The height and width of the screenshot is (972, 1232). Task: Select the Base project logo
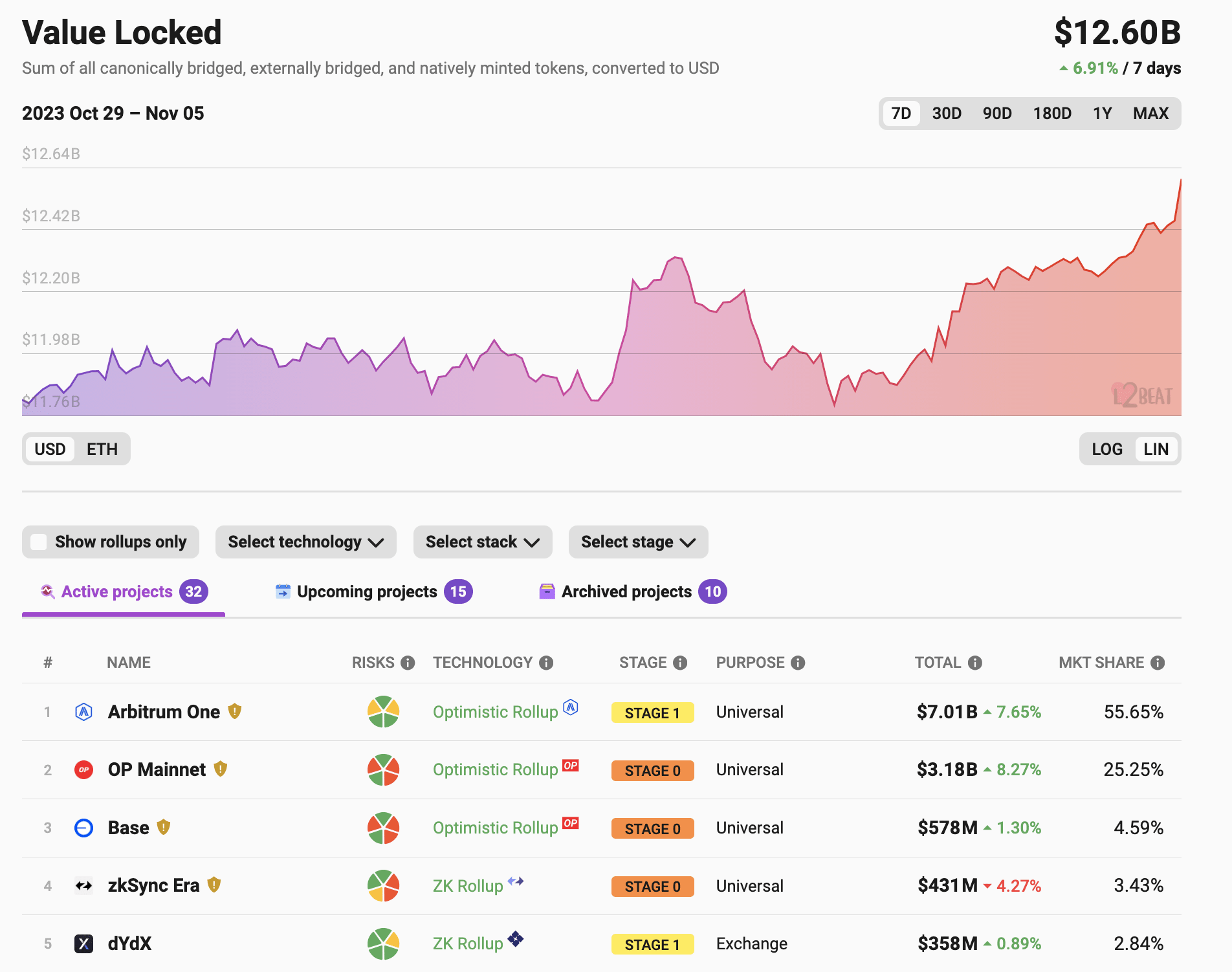84,828
